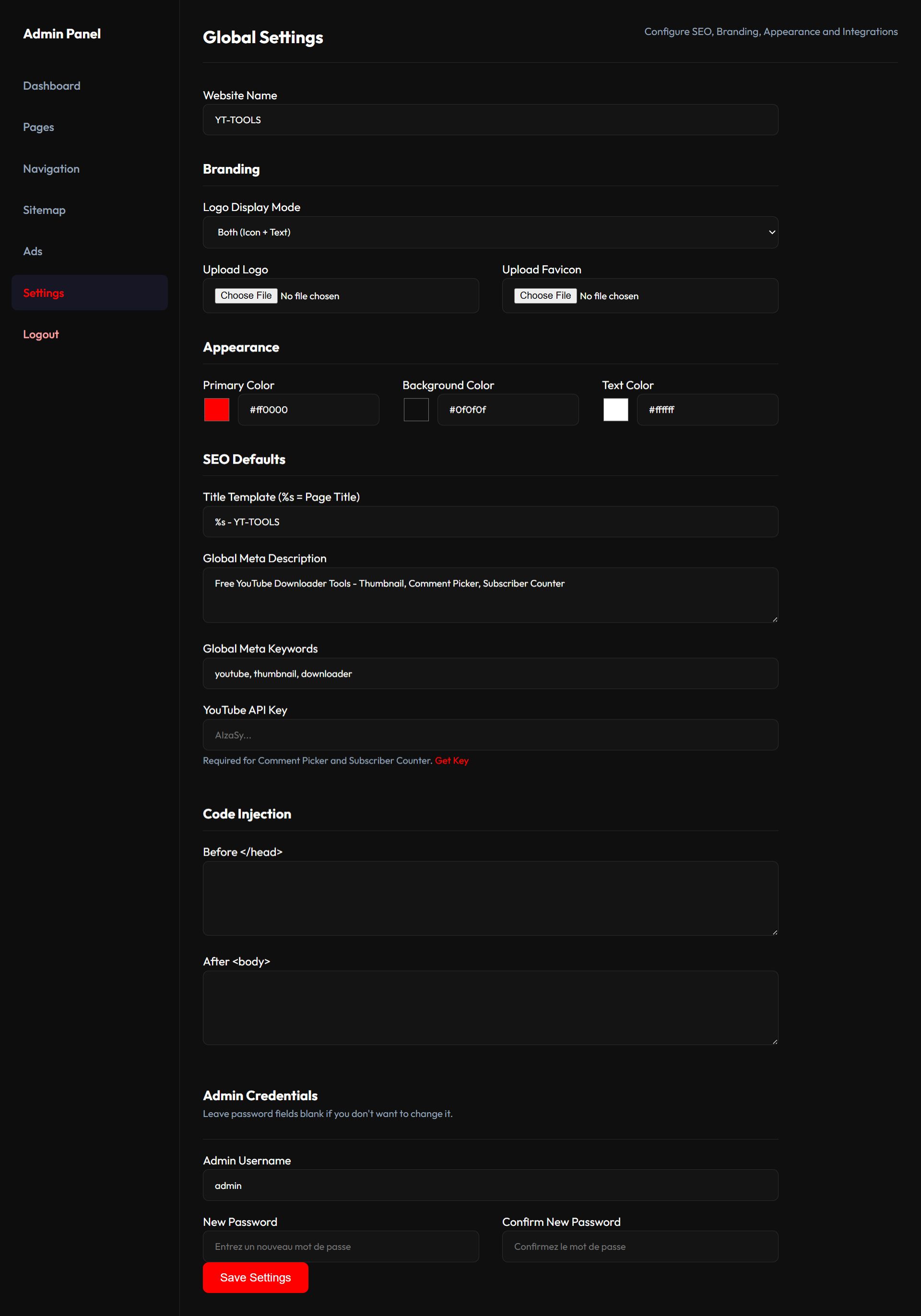Open the Dashboard sidebar page

point(52,86)
